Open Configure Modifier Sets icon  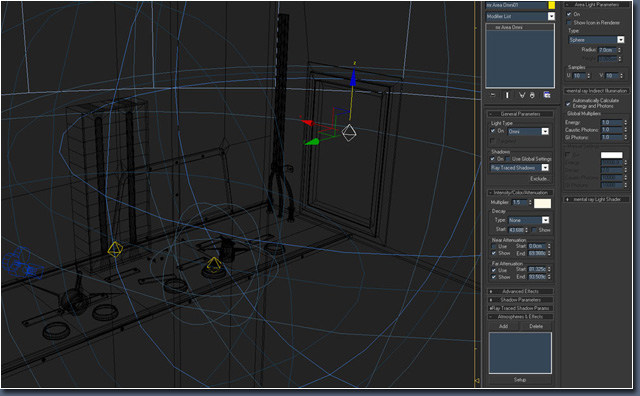[547, 95]
